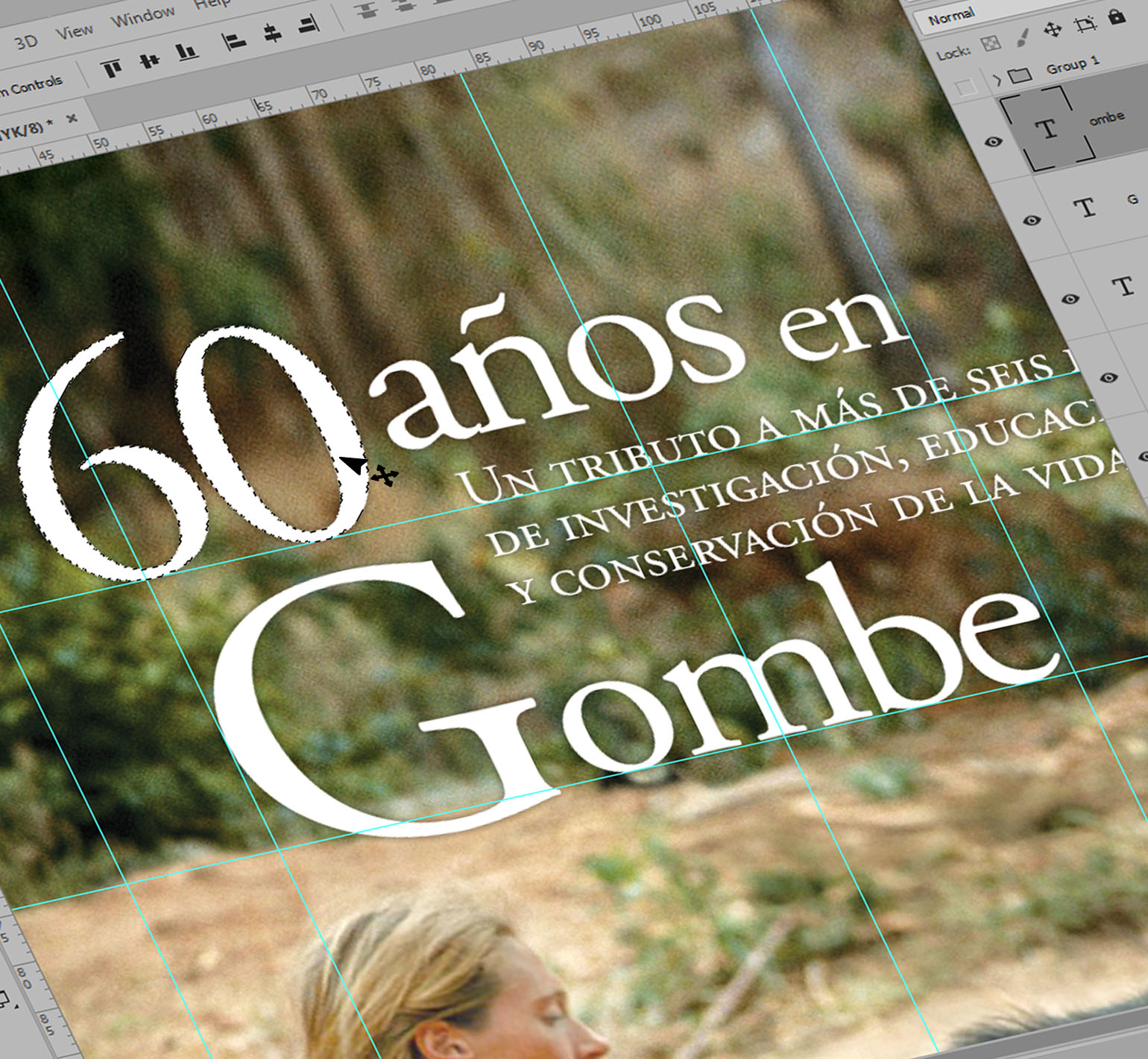Select the 'ombe' layer thumbnail
1148x1059 pixels.
[1047, 129]
